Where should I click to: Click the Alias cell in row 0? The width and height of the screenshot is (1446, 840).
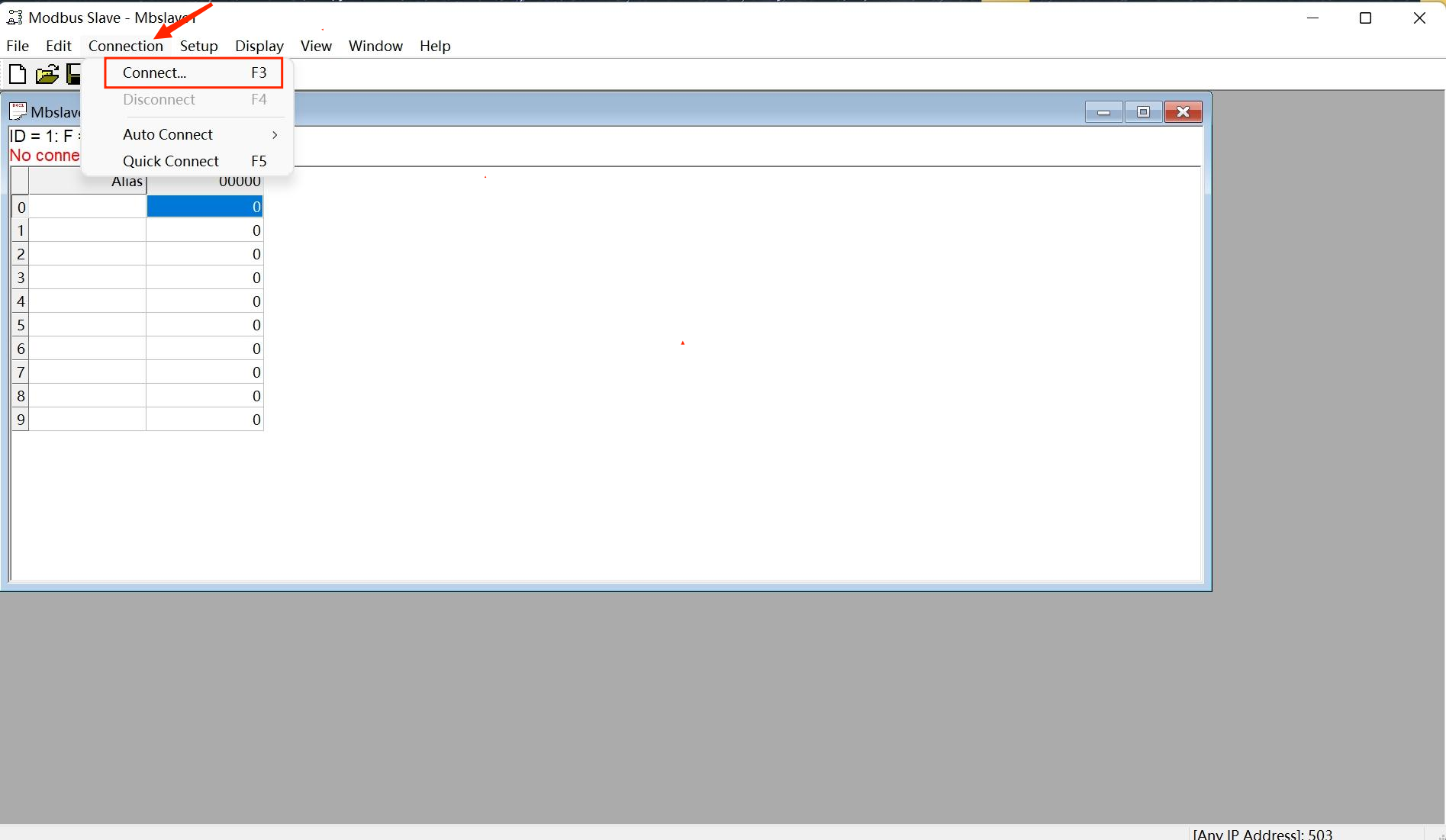88,207
